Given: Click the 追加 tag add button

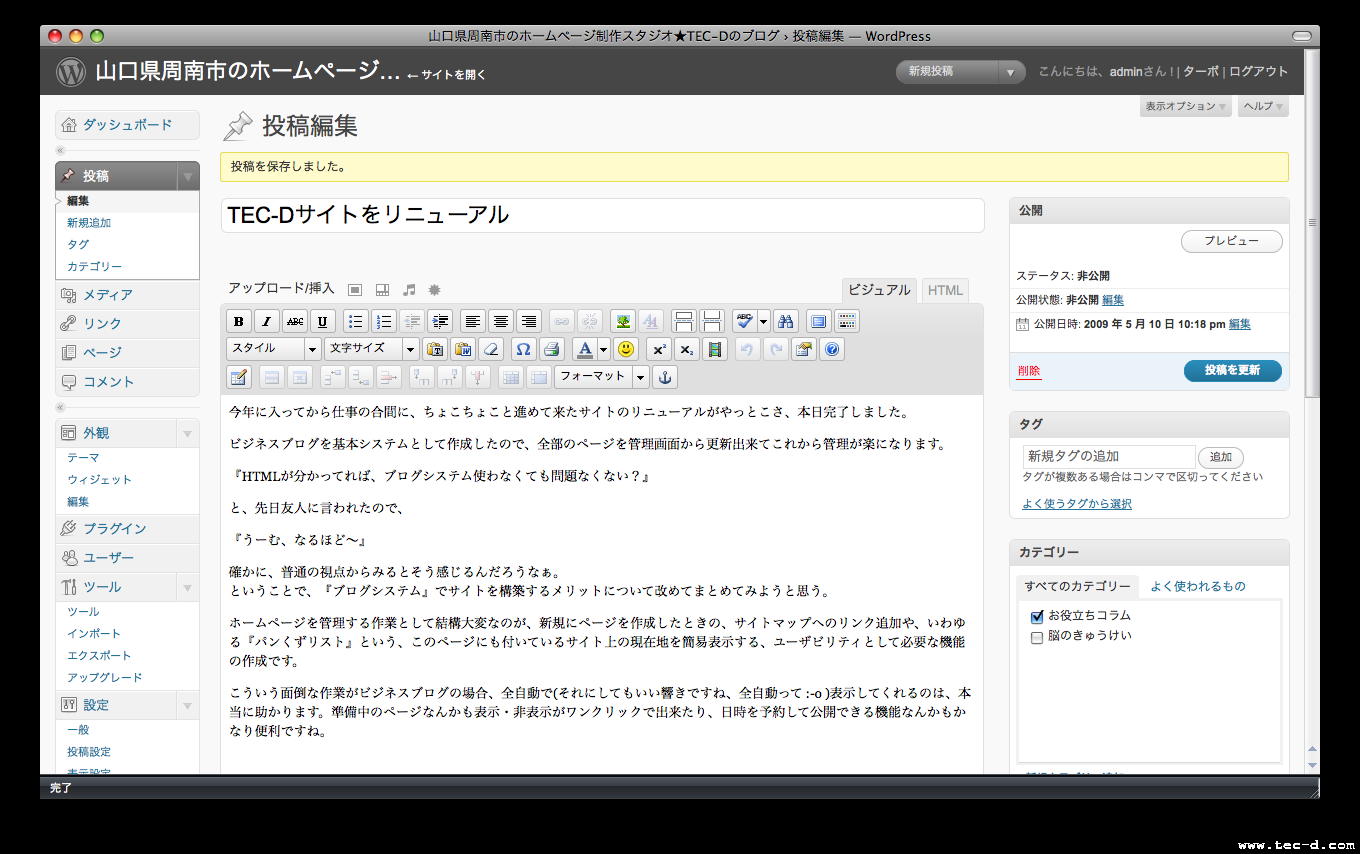Looking at the screenshot, I should coord(1221,457).
